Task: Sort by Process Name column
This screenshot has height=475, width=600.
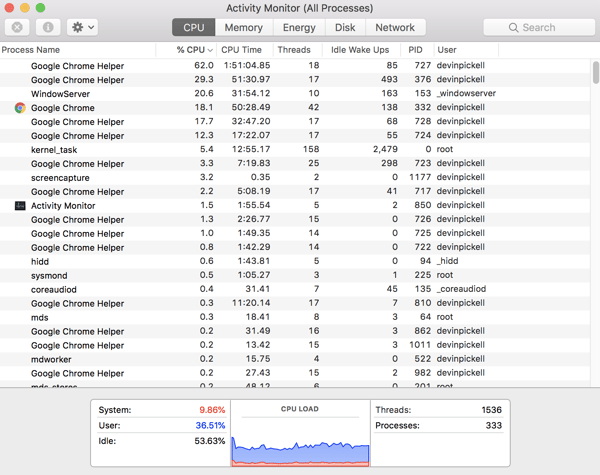Action: pyautogui.click(x=78, y=50)
